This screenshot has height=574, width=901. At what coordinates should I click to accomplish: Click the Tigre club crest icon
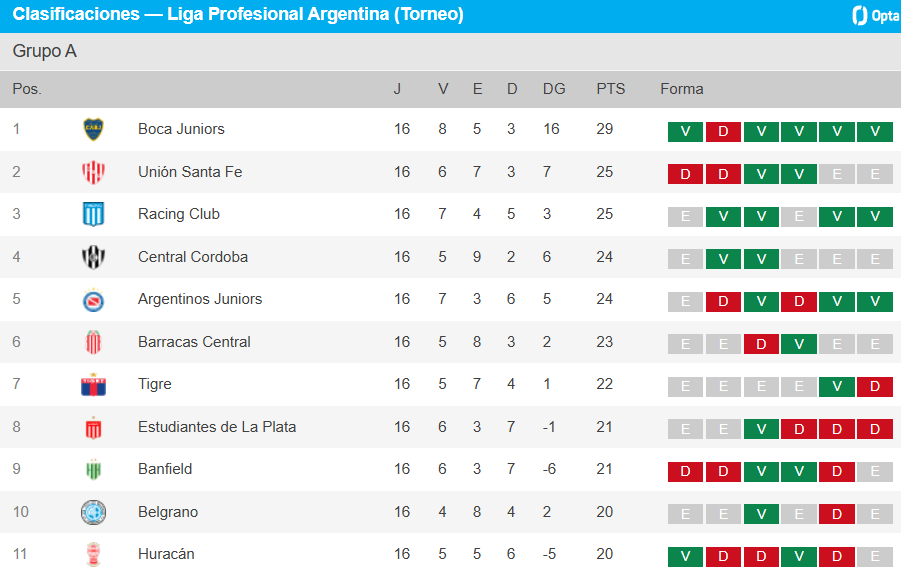tap(93, 384)
